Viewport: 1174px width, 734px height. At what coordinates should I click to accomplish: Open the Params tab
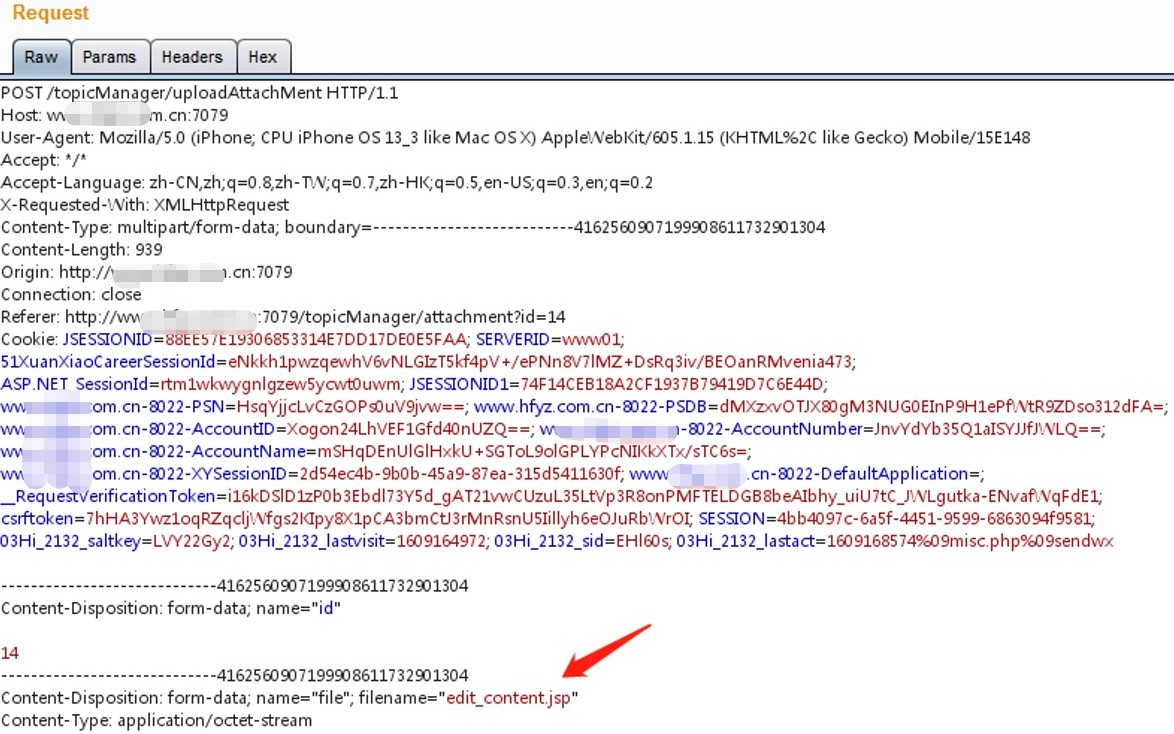pyautogui.click(x=109, y=57)
